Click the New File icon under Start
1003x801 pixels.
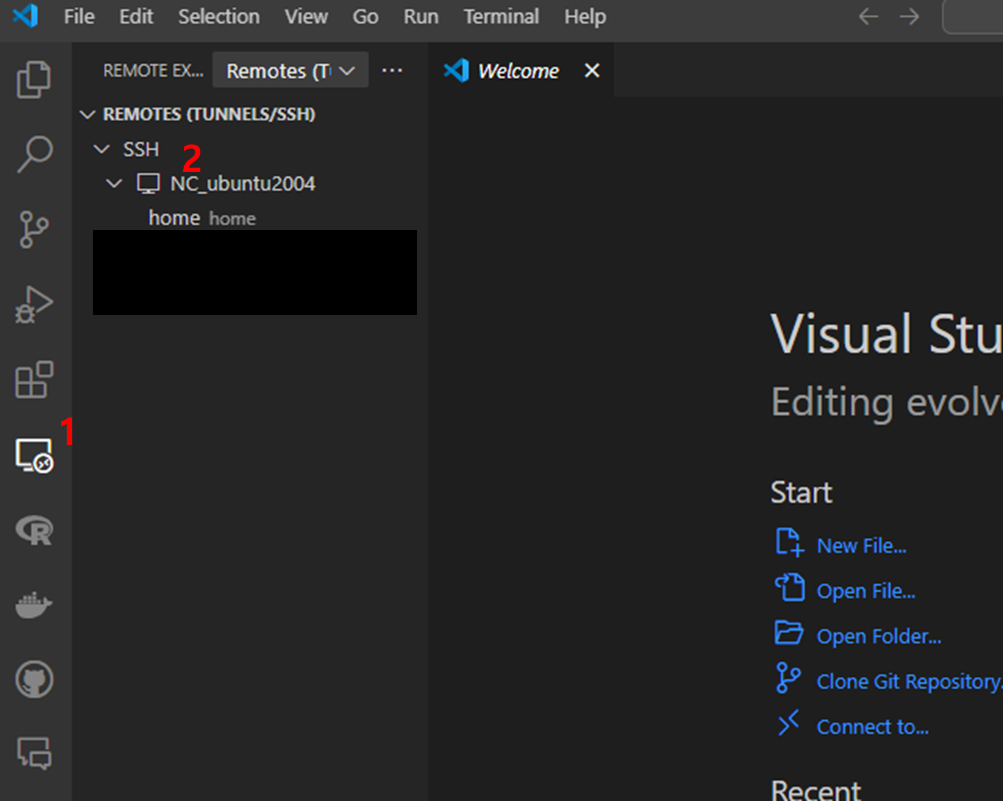(789, 543)
